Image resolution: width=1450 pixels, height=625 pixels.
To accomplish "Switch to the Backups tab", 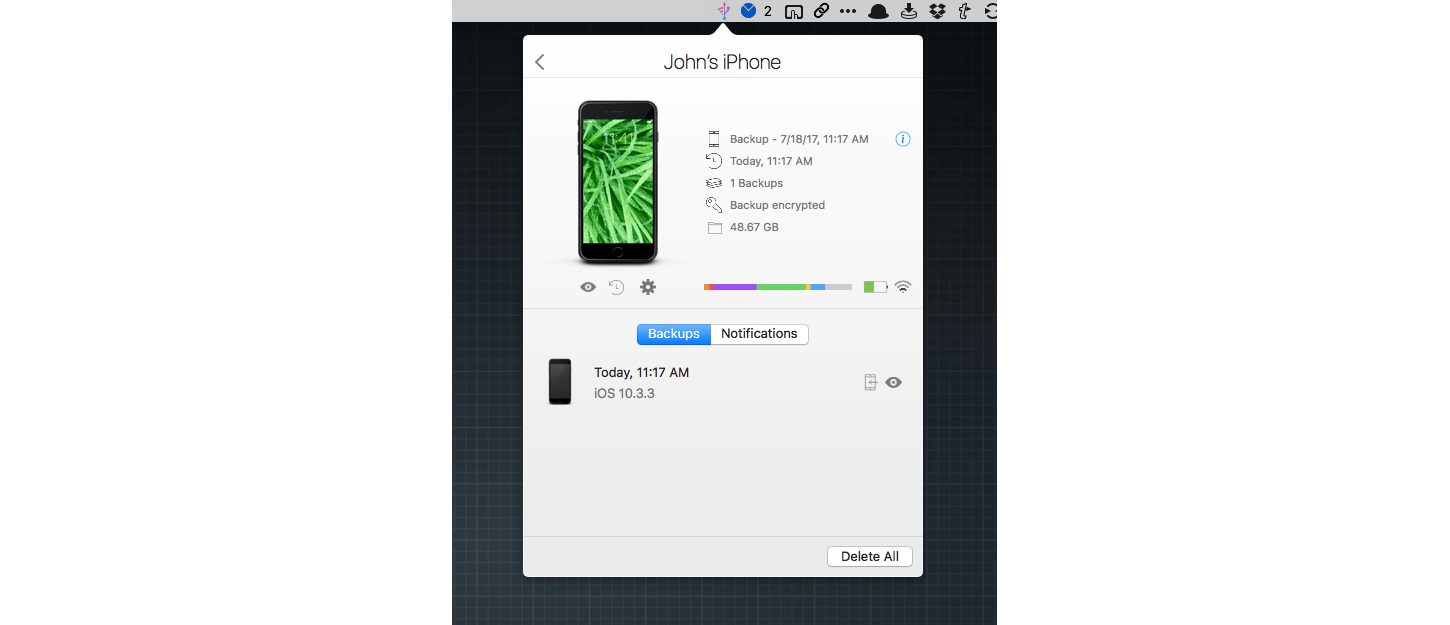I will coord(674,334).
